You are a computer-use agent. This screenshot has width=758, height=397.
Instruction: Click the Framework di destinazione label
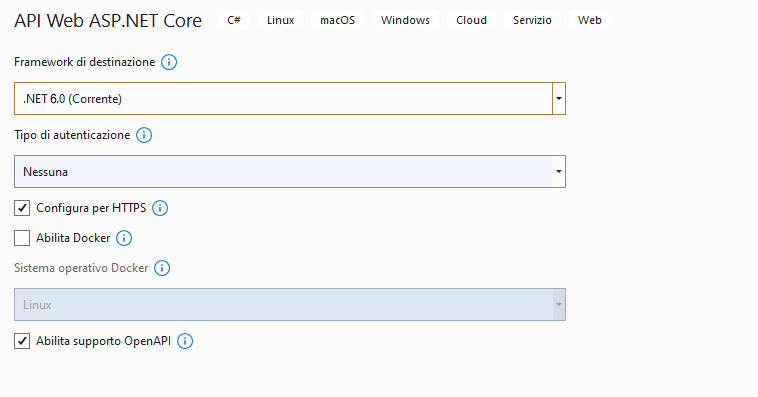85,62
